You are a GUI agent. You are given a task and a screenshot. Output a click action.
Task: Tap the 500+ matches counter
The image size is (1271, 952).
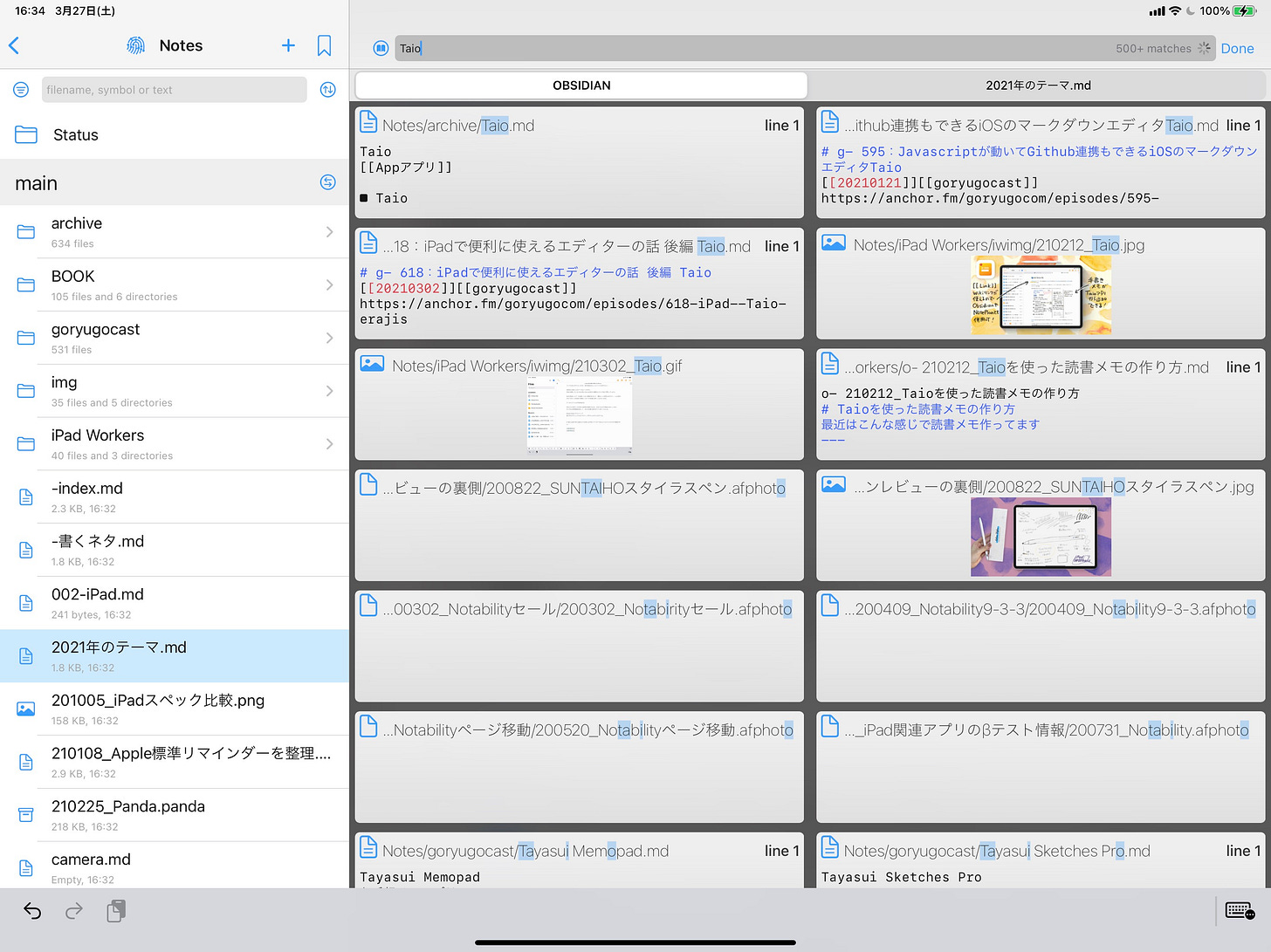(1153, 49)
